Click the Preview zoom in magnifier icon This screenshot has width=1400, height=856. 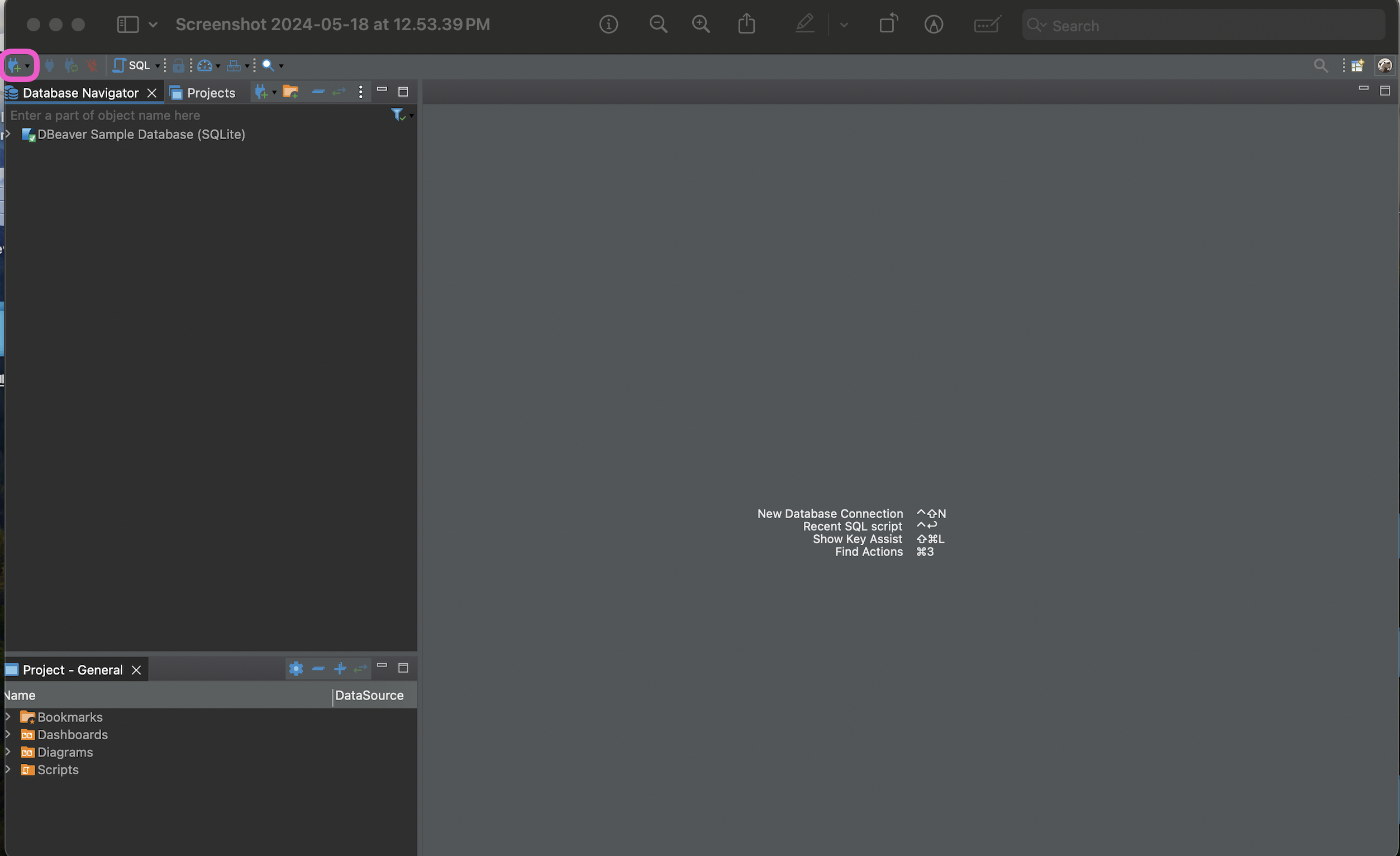pos(701,25)
